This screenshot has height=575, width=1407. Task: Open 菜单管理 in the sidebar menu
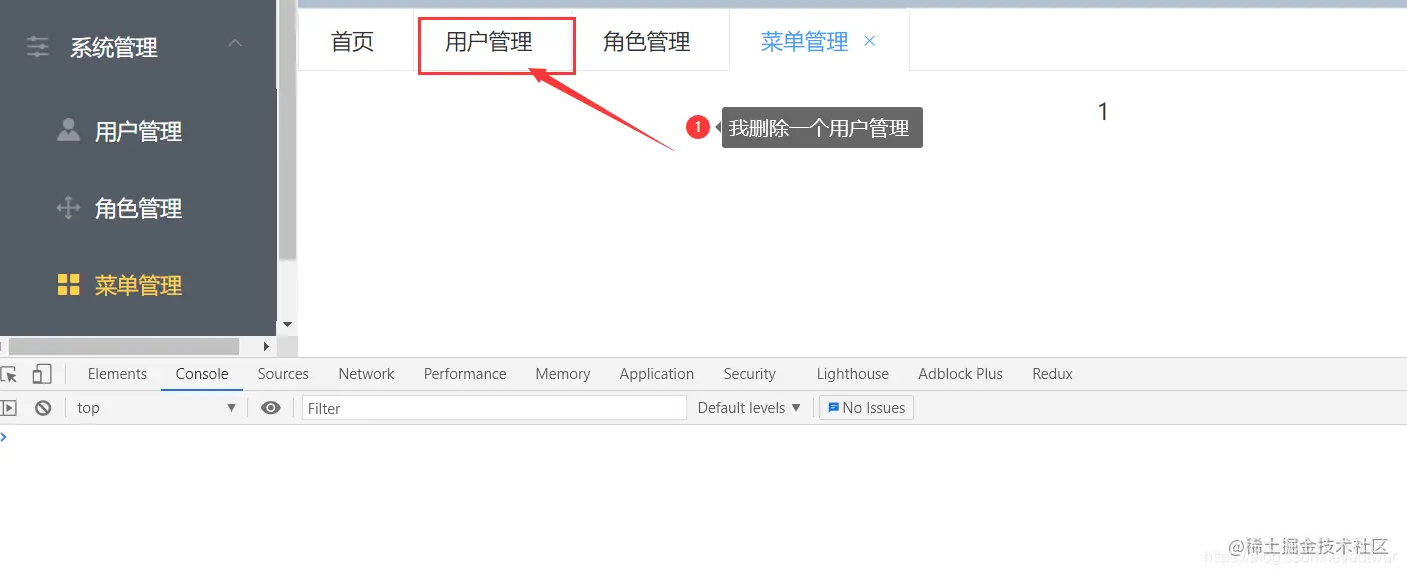pyautogui.click(x=138, y=285)
